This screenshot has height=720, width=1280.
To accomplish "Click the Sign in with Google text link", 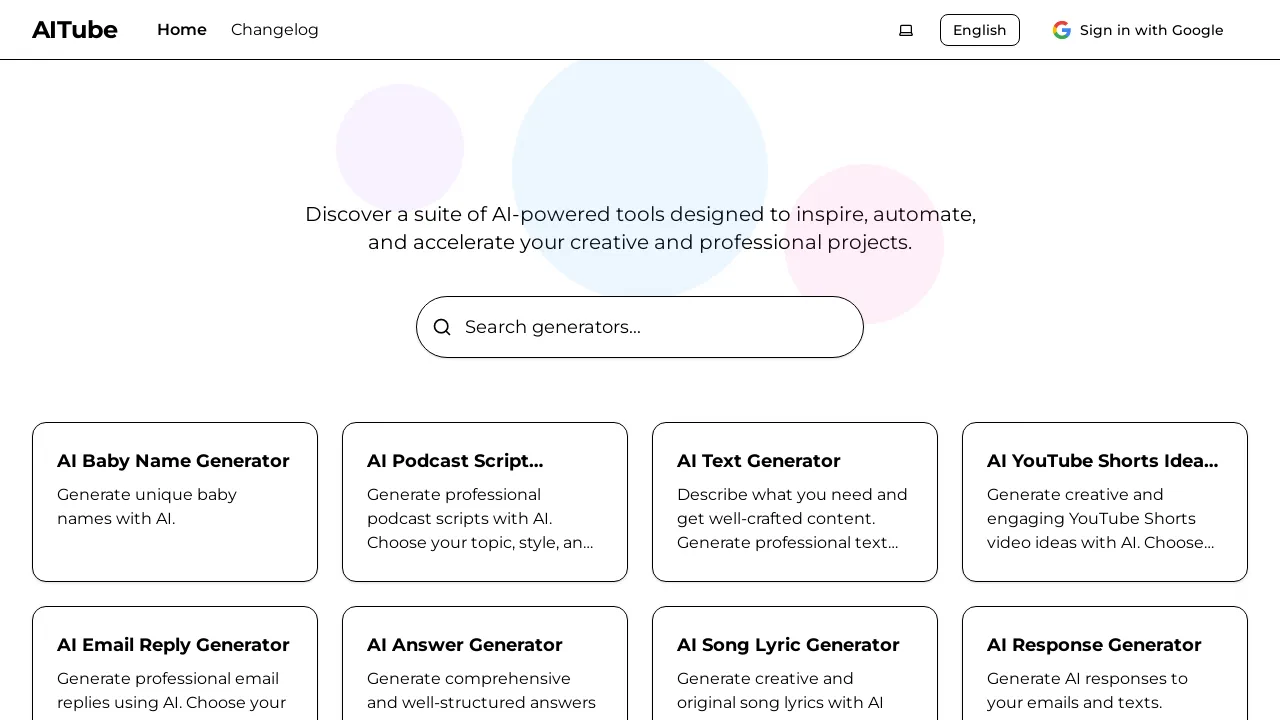I will coord(1151,30).
